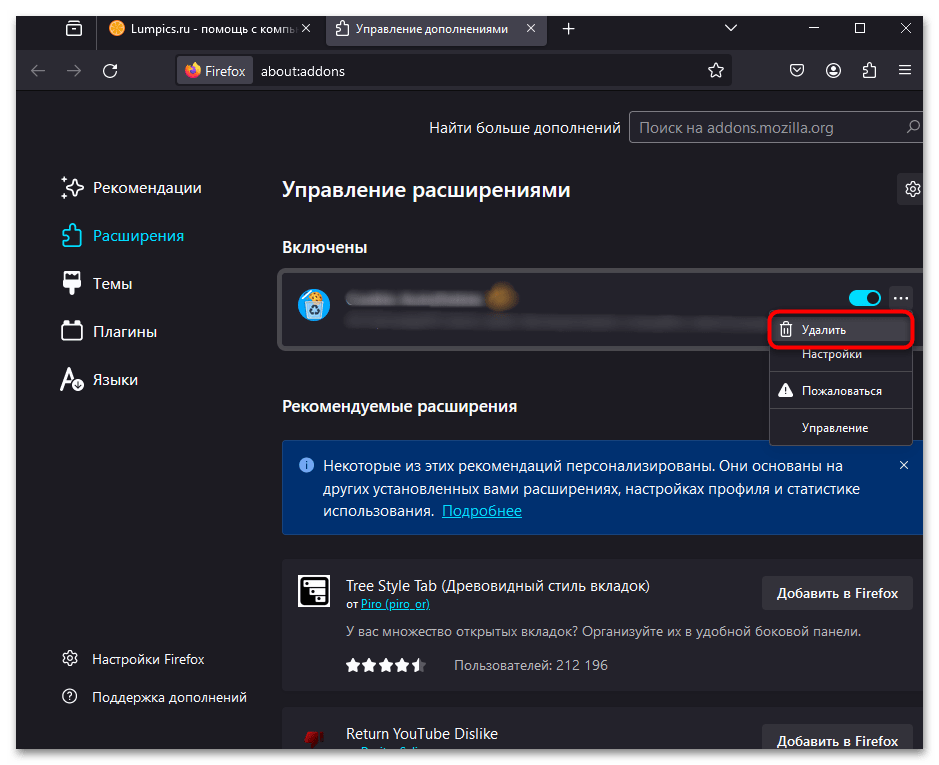Choose Пожаловаться in the context menu
The height and width of the screenshot is (765, 939).
coord(841,391)
